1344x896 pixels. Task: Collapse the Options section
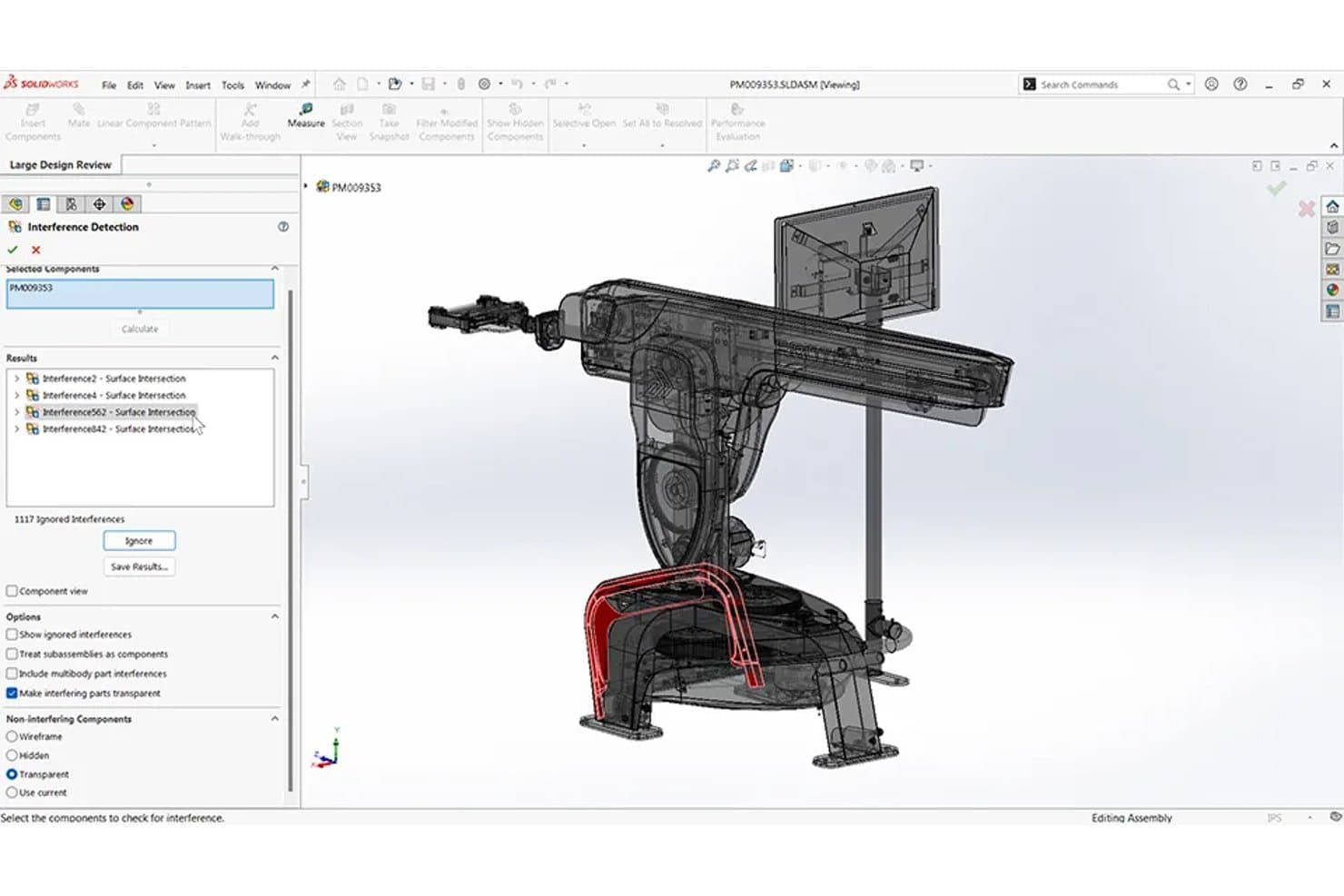274,616
